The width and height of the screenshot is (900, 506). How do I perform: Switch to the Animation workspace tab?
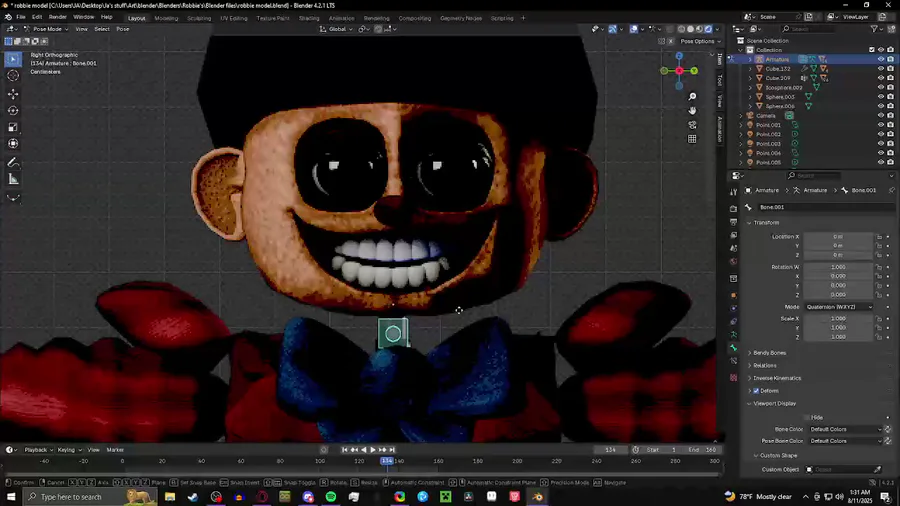[x=342, y=18]
